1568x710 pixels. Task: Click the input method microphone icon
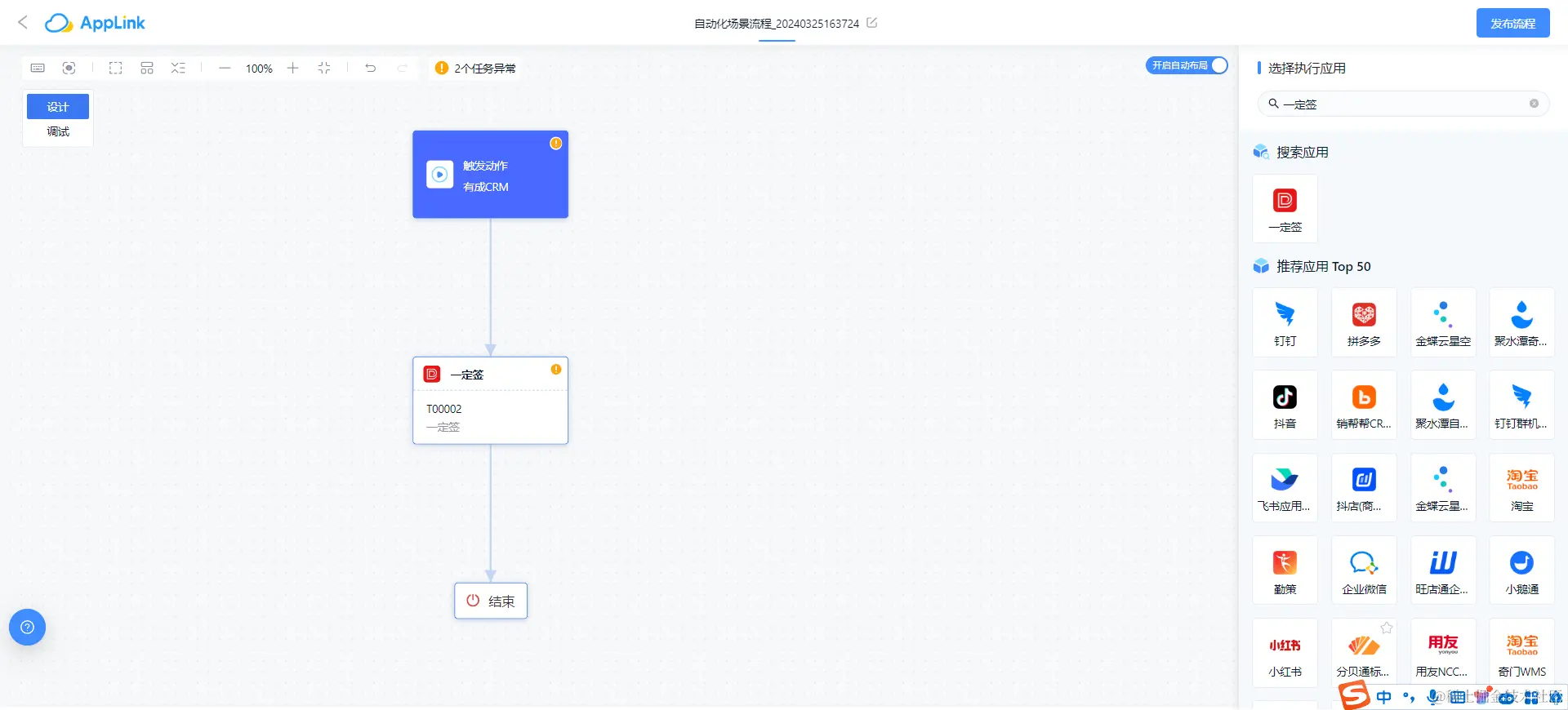pyautogui.click(x=1432, y=697)
